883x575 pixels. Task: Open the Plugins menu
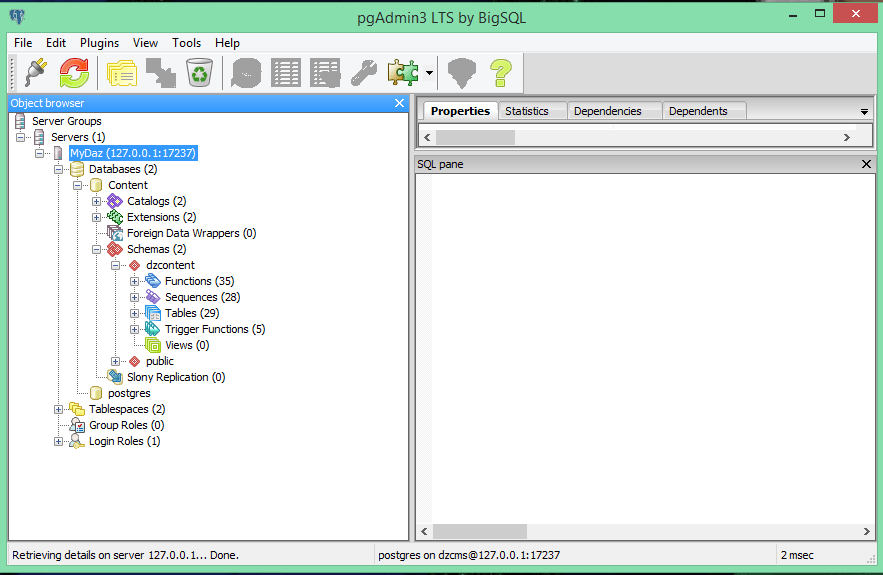click(x=99, y=43)
